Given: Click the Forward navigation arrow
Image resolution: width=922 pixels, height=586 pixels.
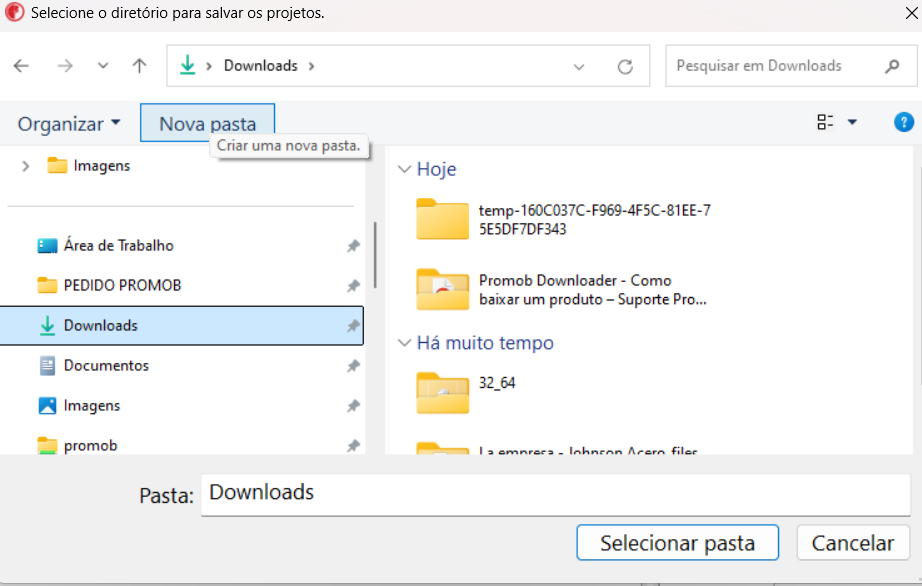Looking at the screenshot, I should [x=65, y=66].
